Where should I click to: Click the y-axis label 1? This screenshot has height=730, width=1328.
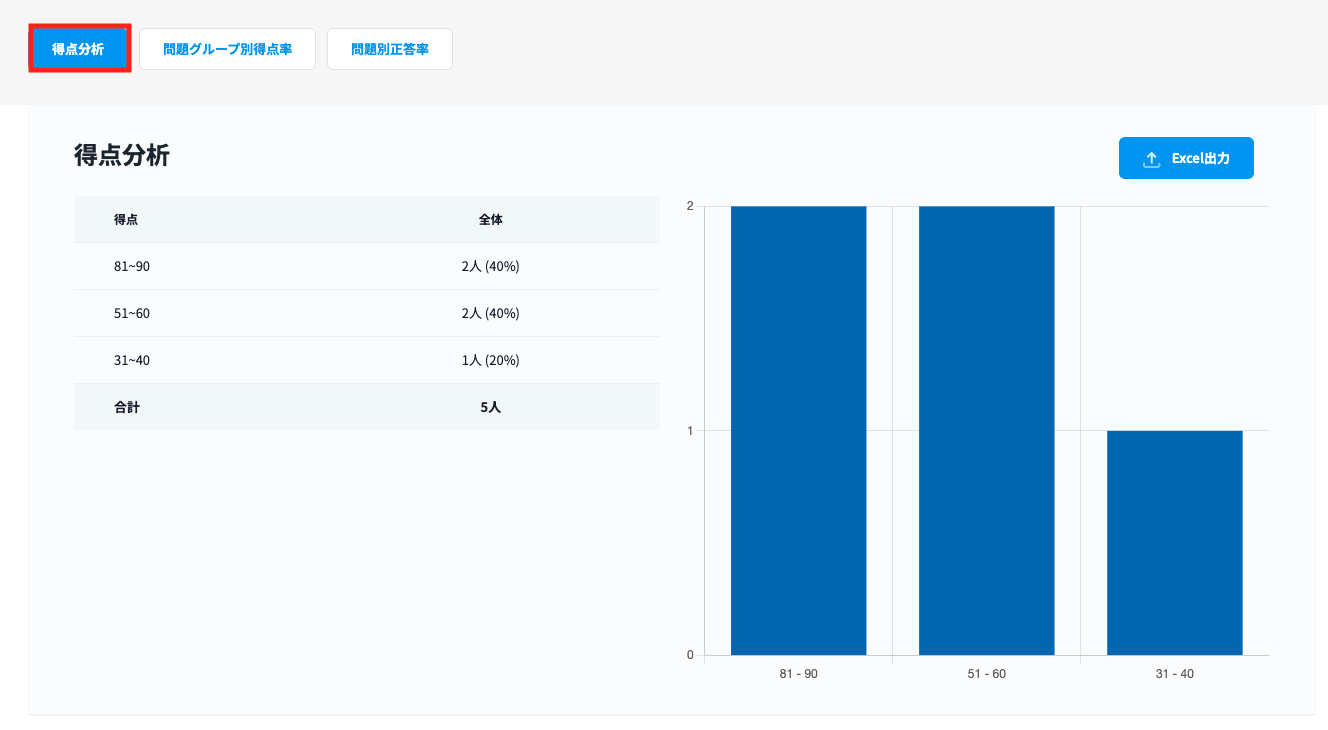[x=690, y=431]
